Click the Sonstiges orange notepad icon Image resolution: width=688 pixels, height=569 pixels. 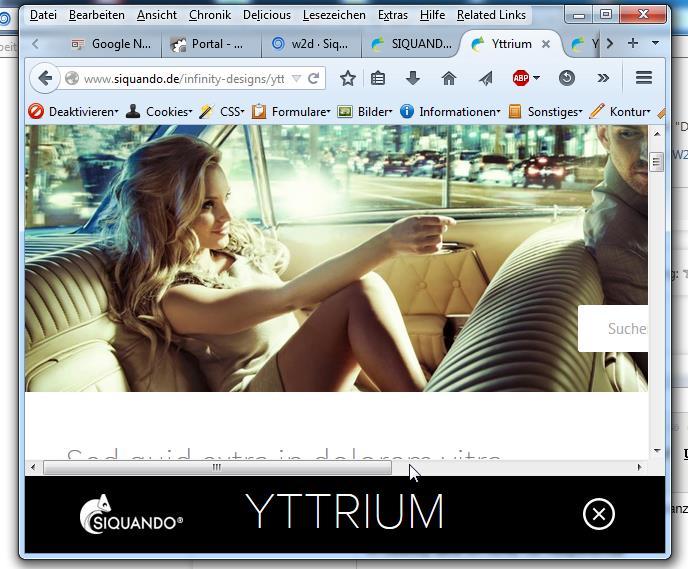515,111
